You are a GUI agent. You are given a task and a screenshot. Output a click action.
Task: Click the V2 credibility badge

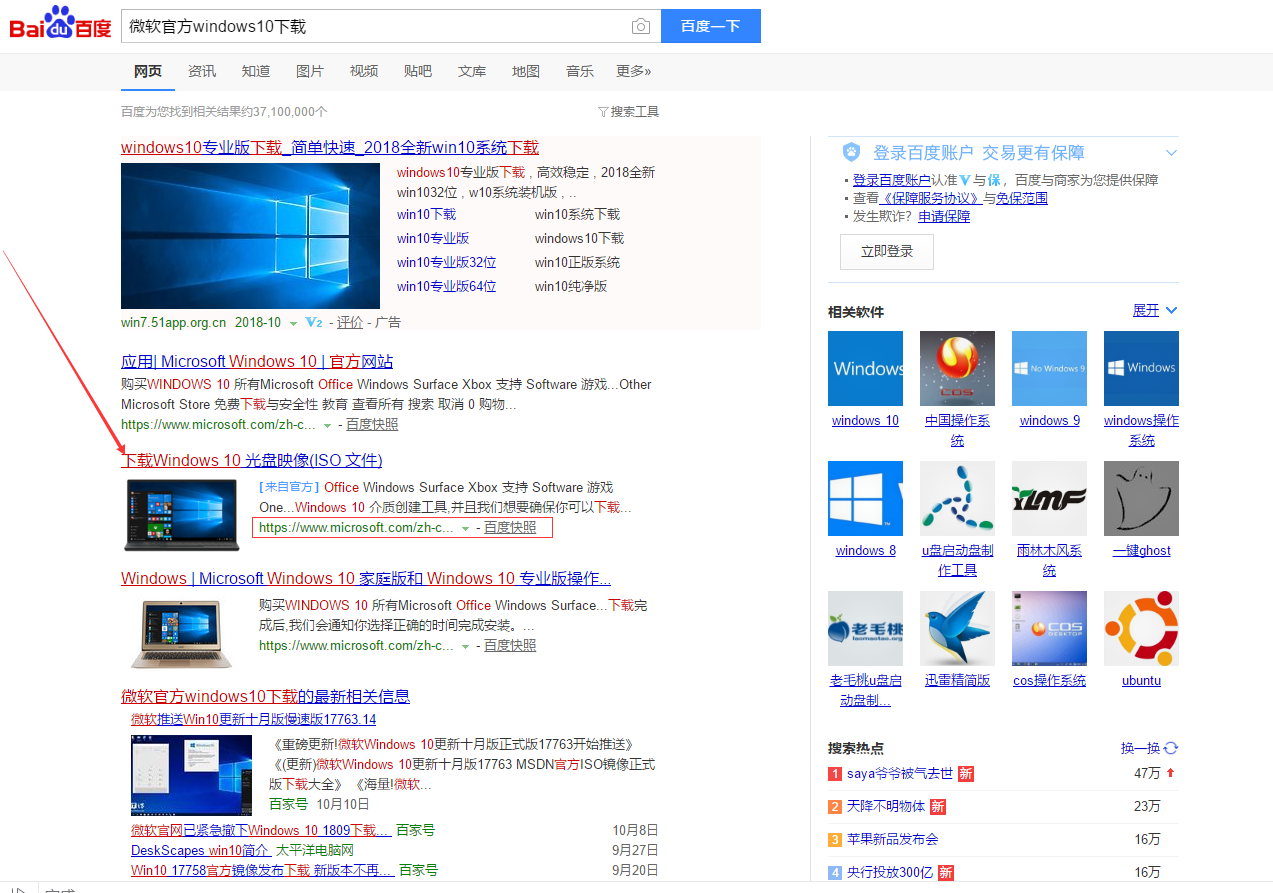(314, 323)
